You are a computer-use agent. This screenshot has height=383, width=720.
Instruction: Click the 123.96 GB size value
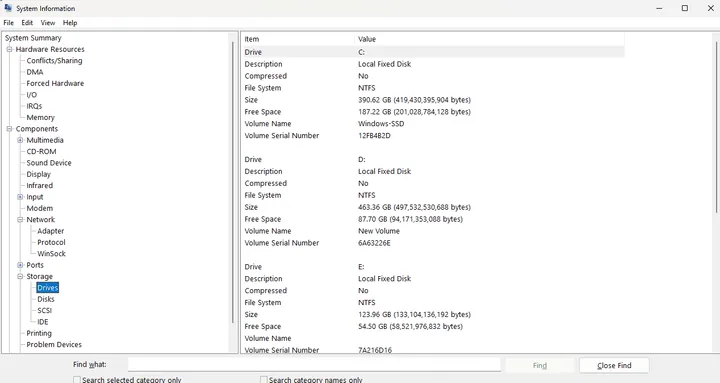[x=414, y=315]
